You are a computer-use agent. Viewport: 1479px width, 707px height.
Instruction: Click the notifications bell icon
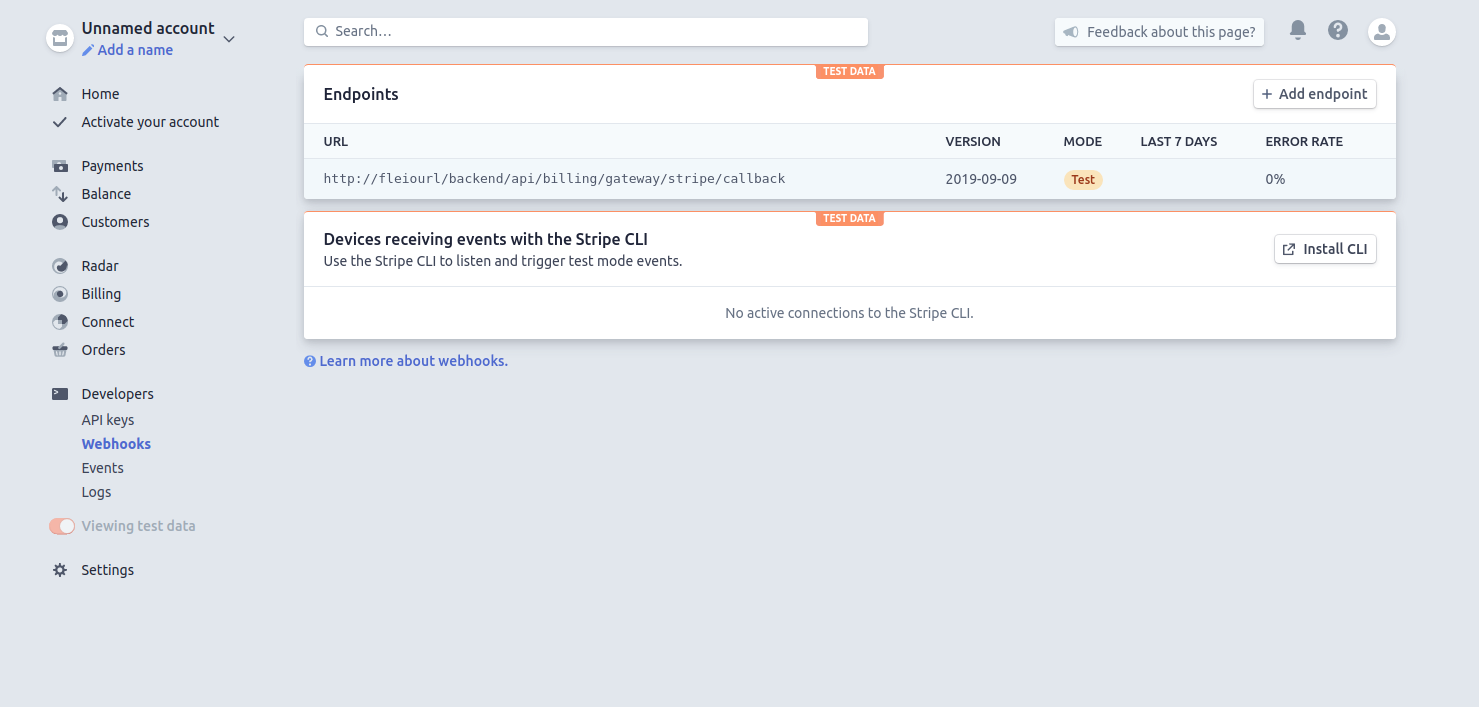click(1297, 30)
